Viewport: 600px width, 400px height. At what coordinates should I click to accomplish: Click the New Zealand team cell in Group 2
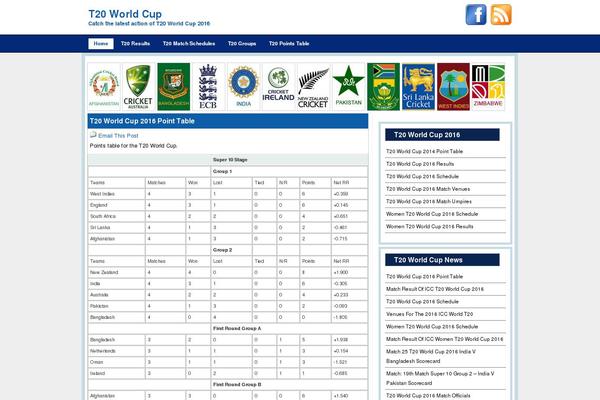(117, 273)
